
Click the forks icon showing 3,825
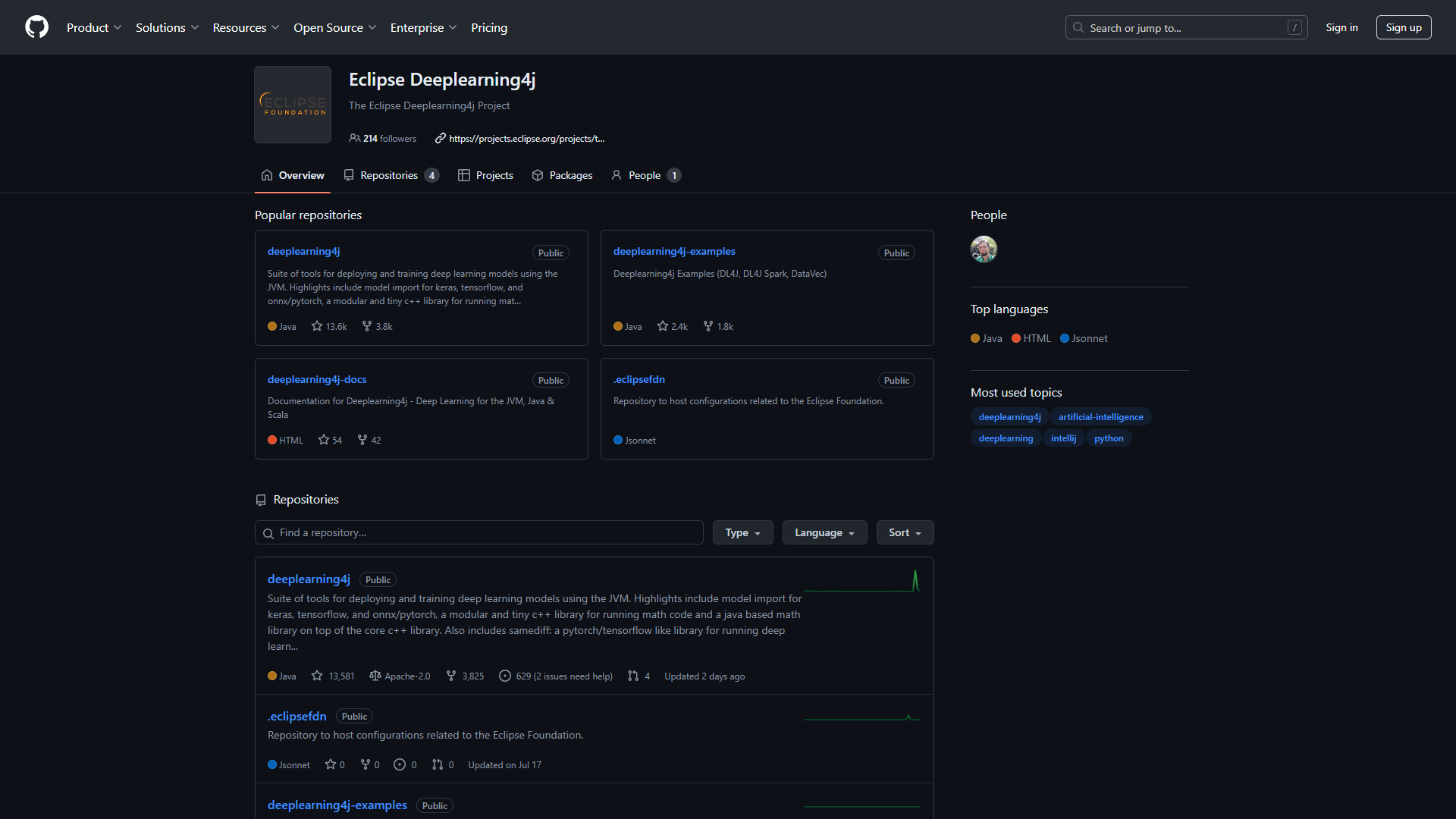tap(451, 676)
